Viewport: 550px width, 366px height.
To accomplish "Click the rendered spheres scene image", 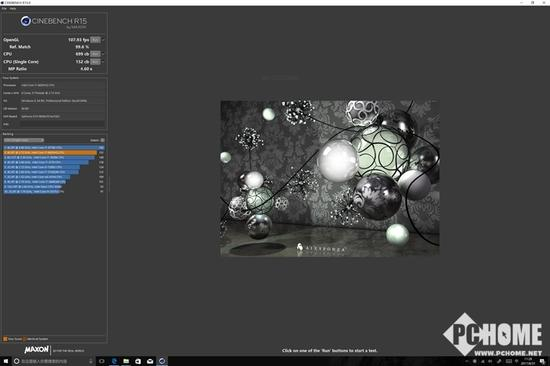I will (x=330, y=178).
